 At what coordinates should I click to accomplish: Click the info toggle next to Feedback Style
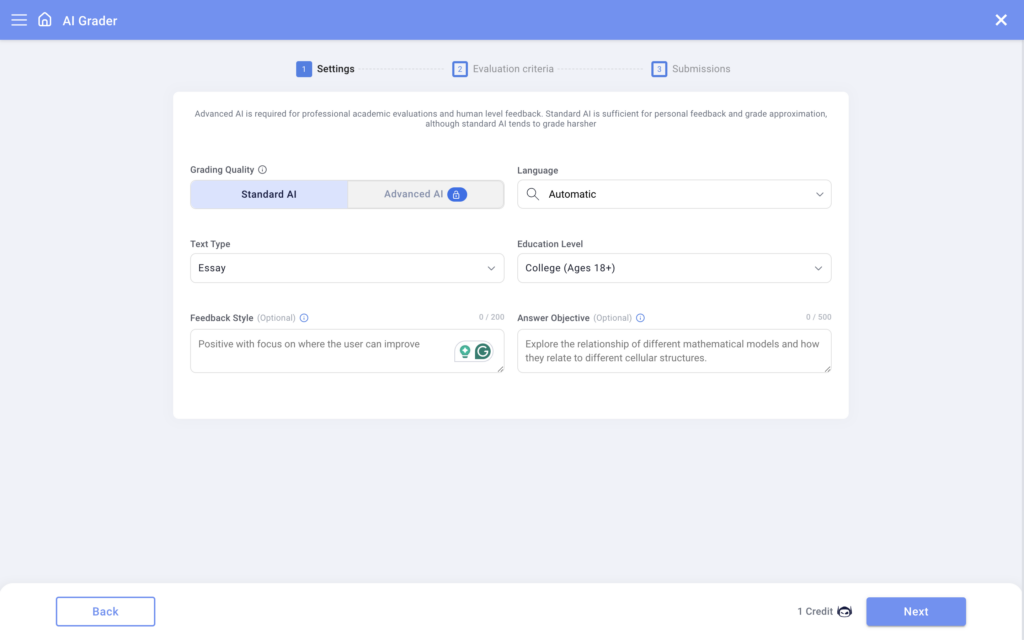click(305, 317)
